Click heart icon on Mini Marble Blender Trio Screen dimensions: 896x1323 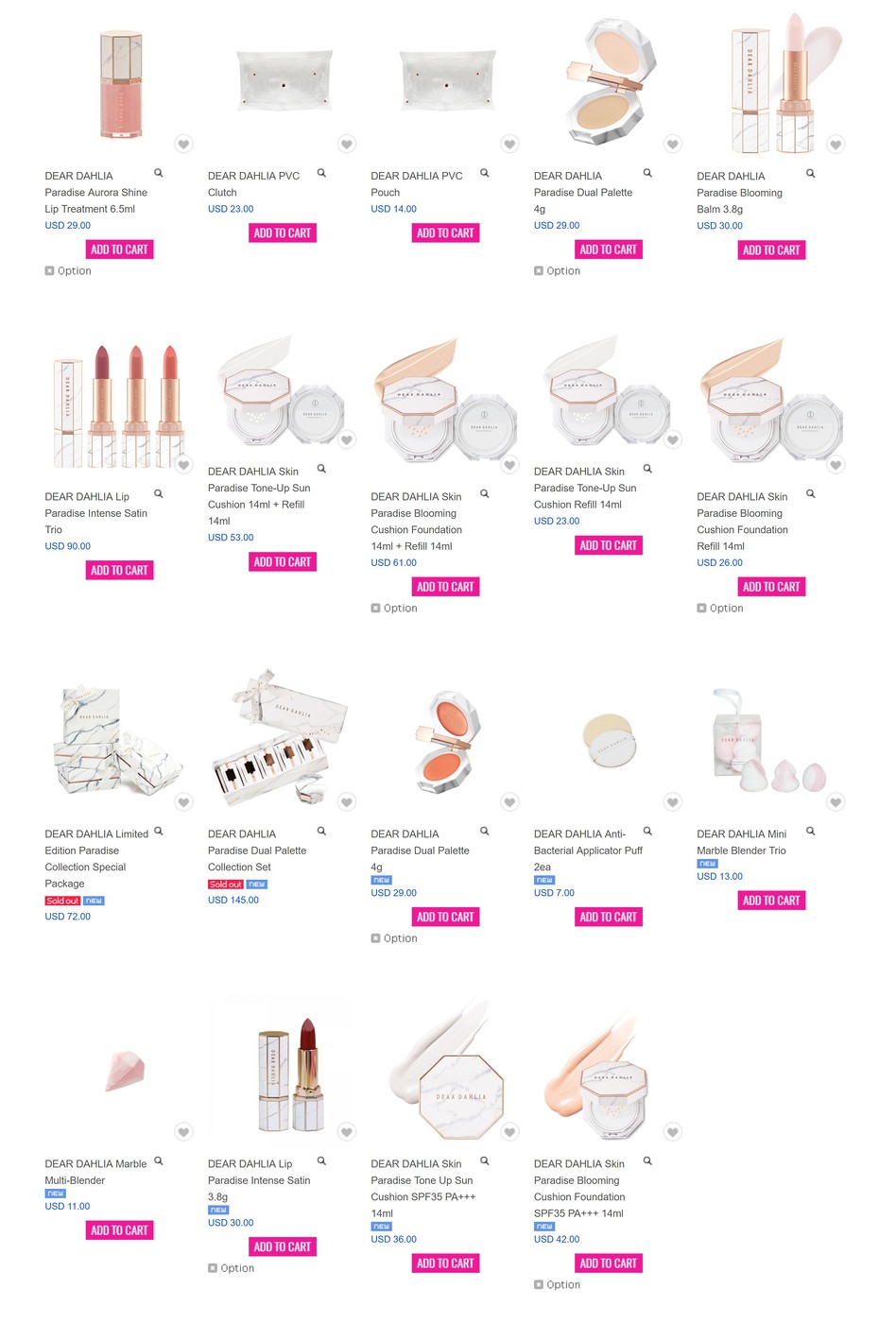836,802
